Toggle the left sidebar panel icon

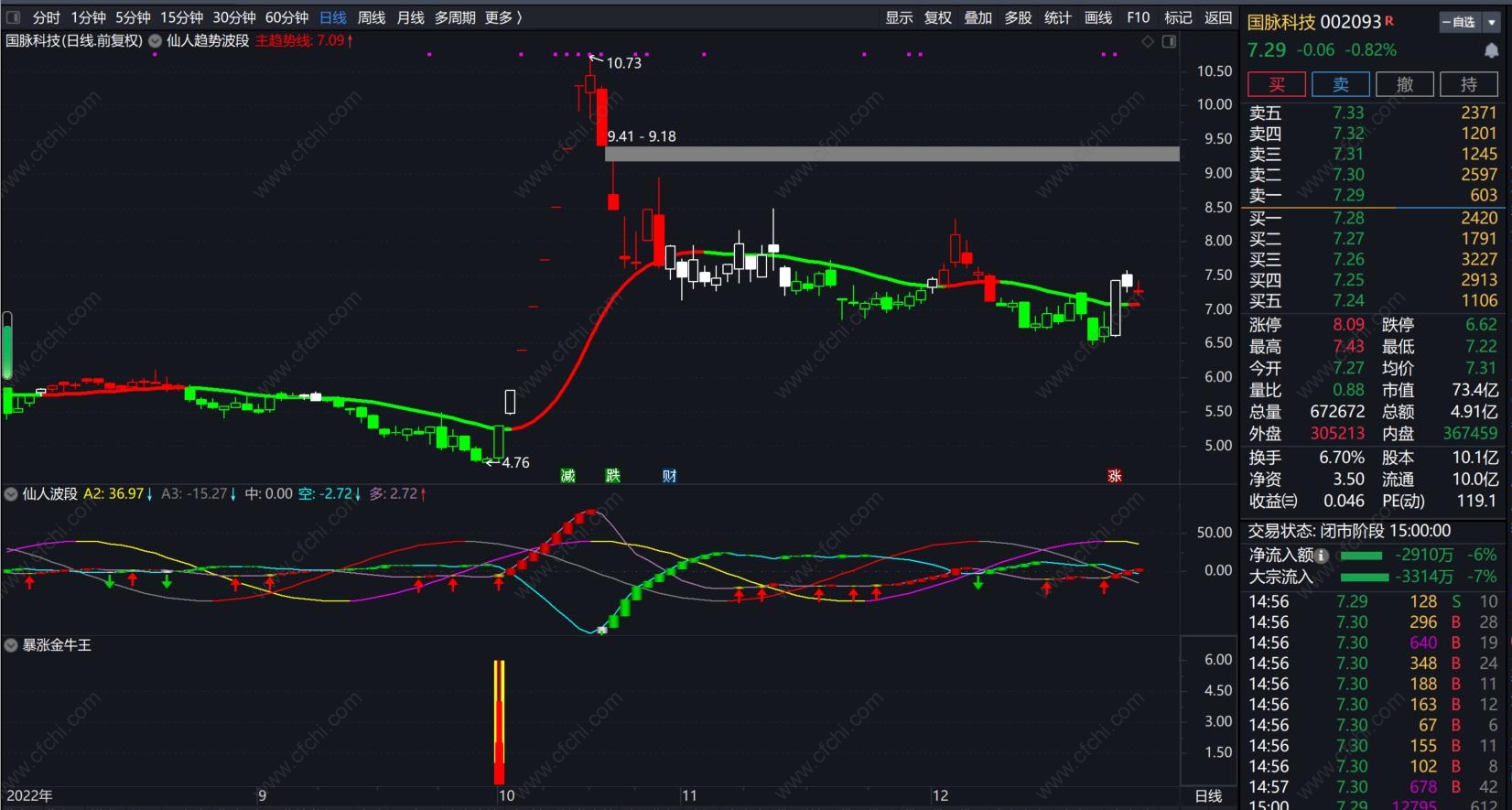[x=13, y=17]
